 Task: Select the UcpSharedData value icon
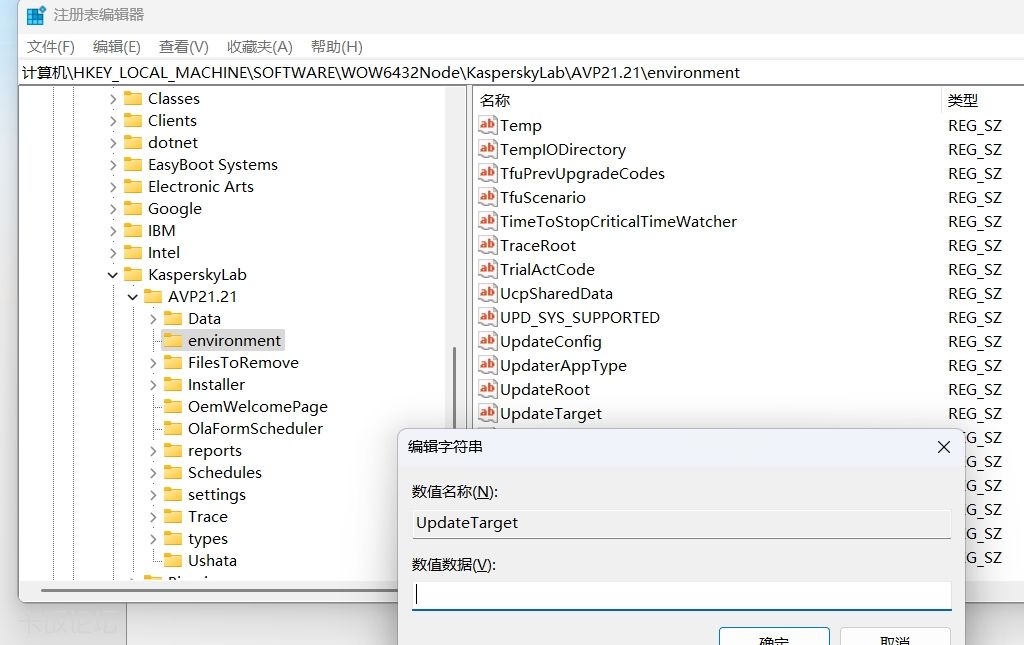[487, 293]
